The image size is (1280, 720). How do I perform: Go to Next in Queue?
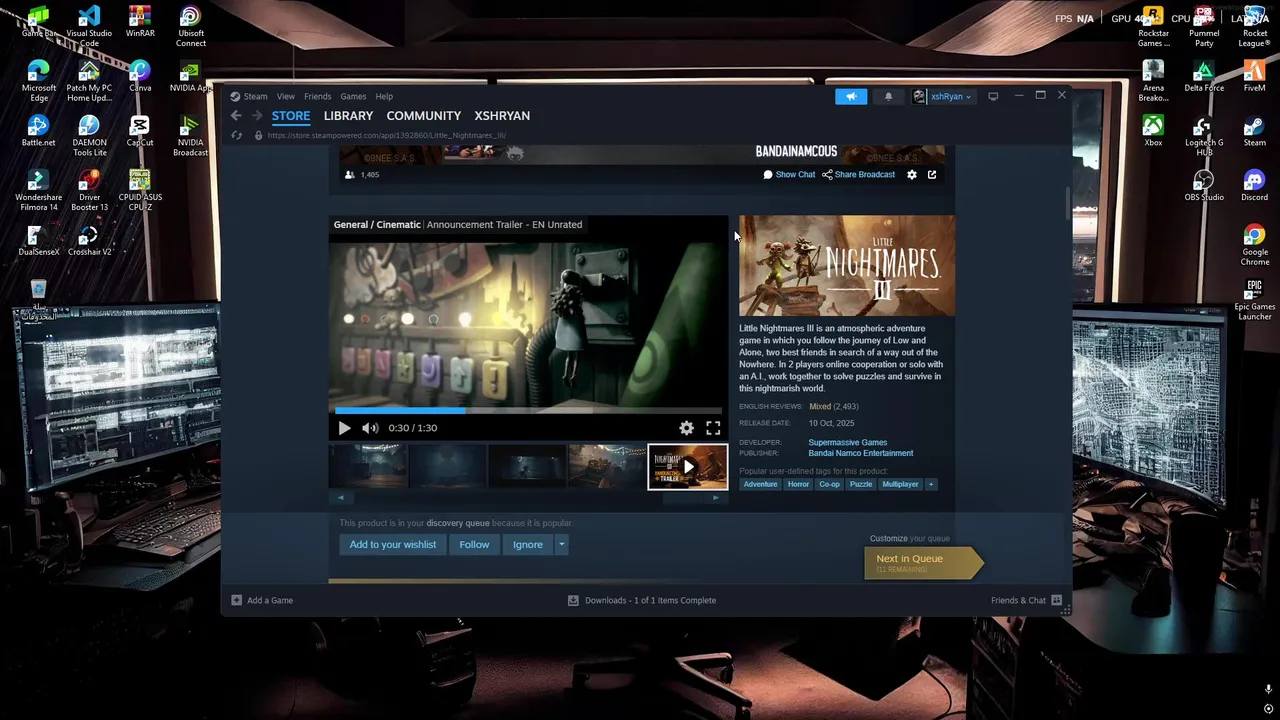coord(922,563)
